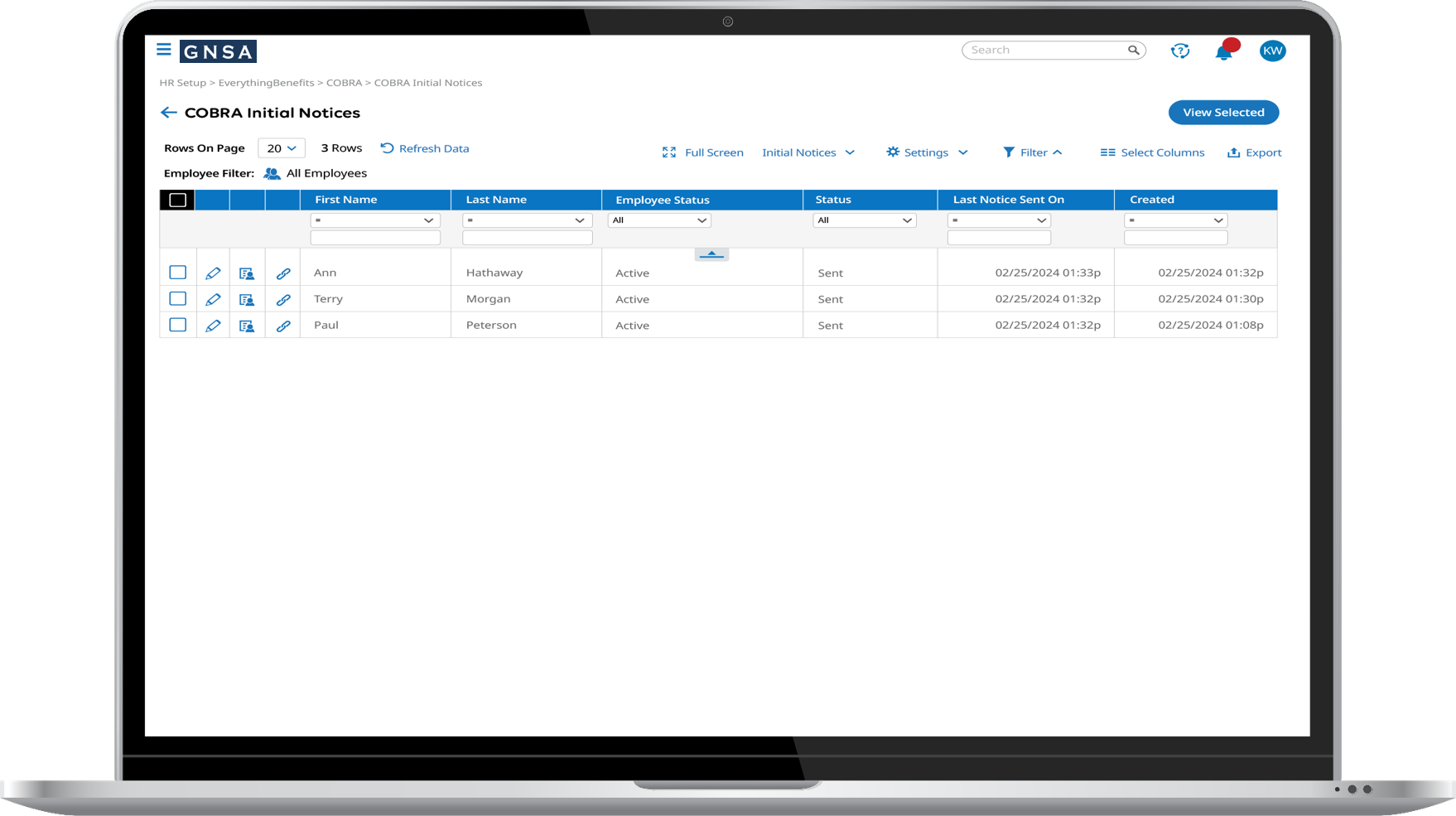
Task: Toggle the select-all checkbox in the header
Action: tap(177, 200)
